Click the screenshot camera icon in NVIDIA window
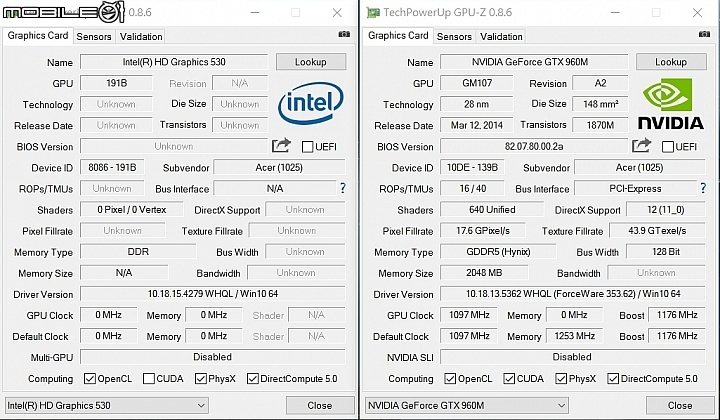Screen dimensions: 720x420 [704, 34]
